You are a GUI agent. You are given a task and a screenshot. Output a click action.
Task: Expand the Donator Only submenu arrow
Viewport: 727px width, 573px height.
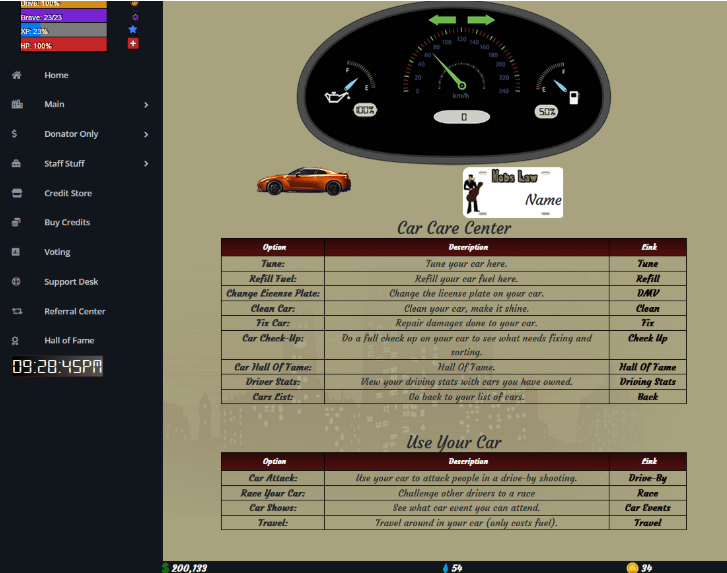tap(146, 134)
